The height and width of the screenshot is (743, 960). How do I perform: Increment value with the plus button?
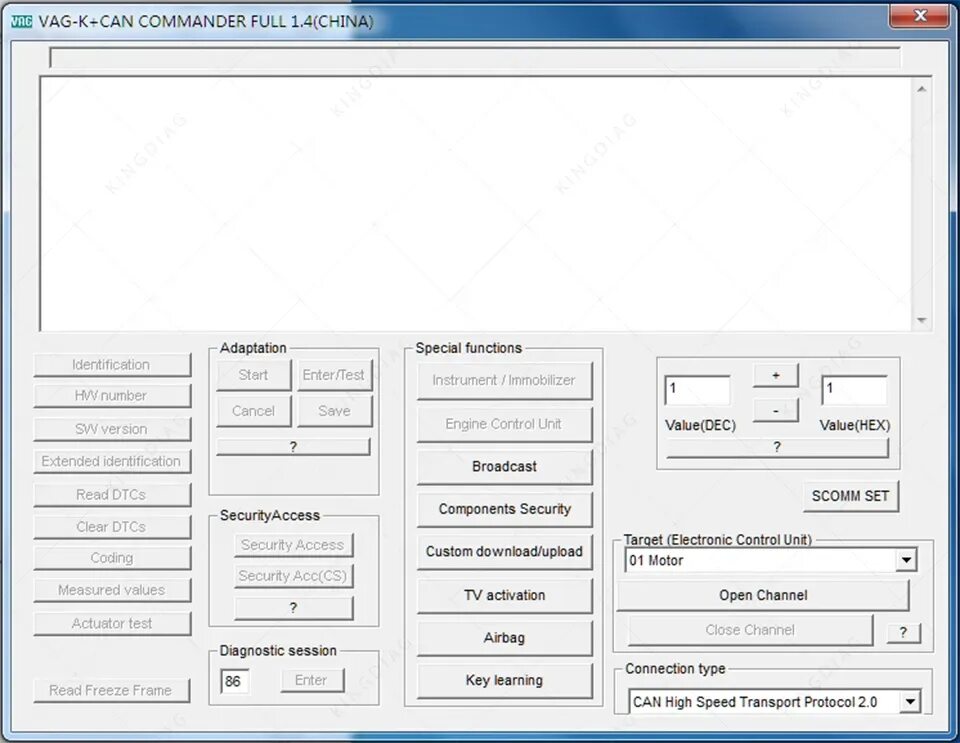coord(776,376)
